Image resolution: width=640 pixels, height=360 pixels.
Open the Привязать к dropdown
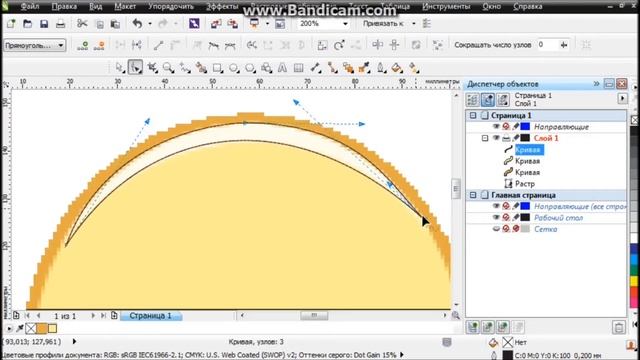coord(413,24)
